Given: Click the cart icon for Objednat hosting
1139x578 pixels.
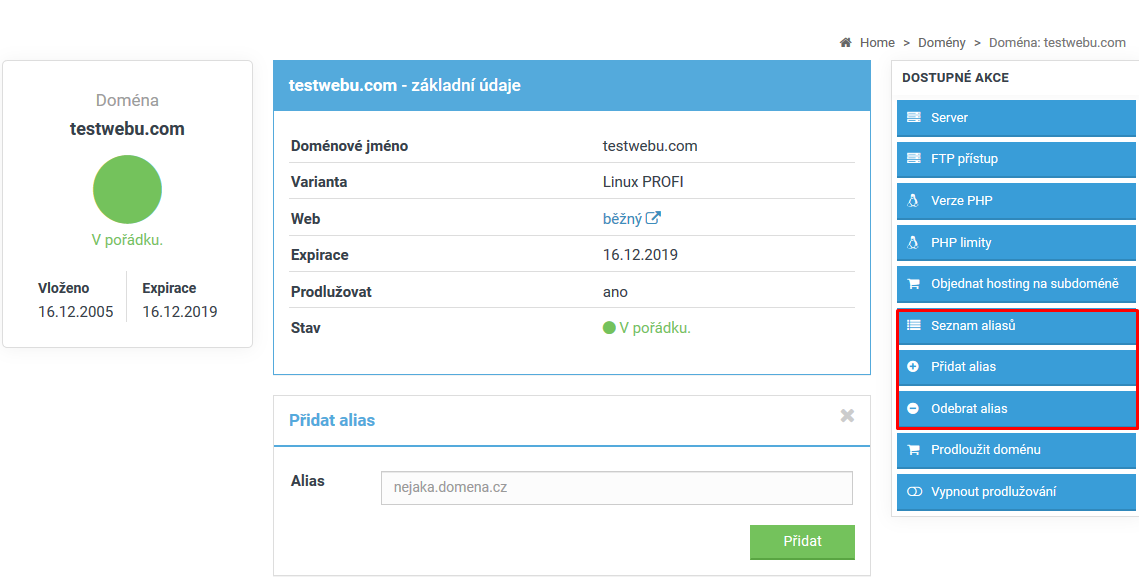Looking at the screenshot, I should click(913, 284).
